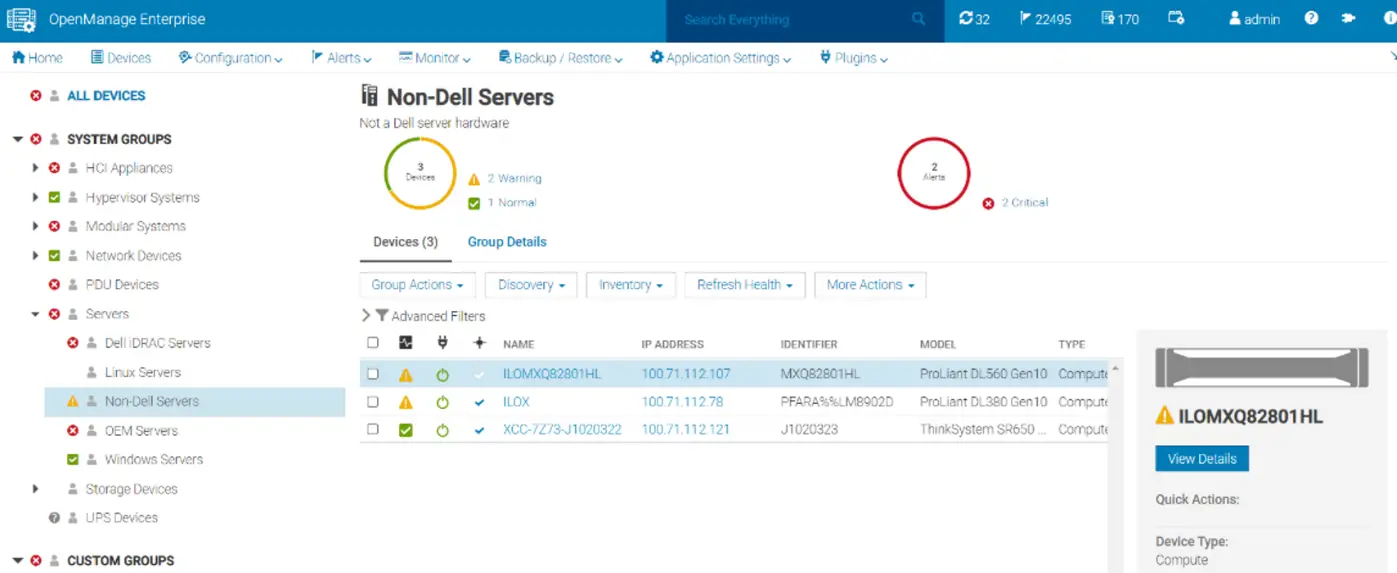Click the alerts donut chart showing 2

click(x=934, y=173)
